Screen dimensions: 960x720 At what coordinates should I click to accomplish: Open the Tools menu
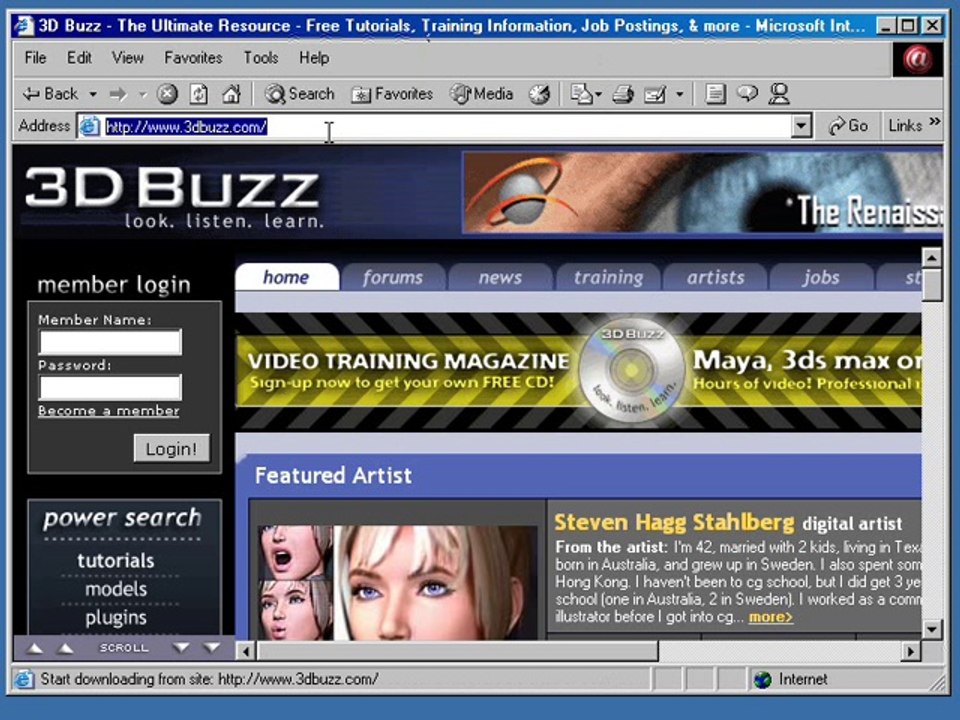261,58
